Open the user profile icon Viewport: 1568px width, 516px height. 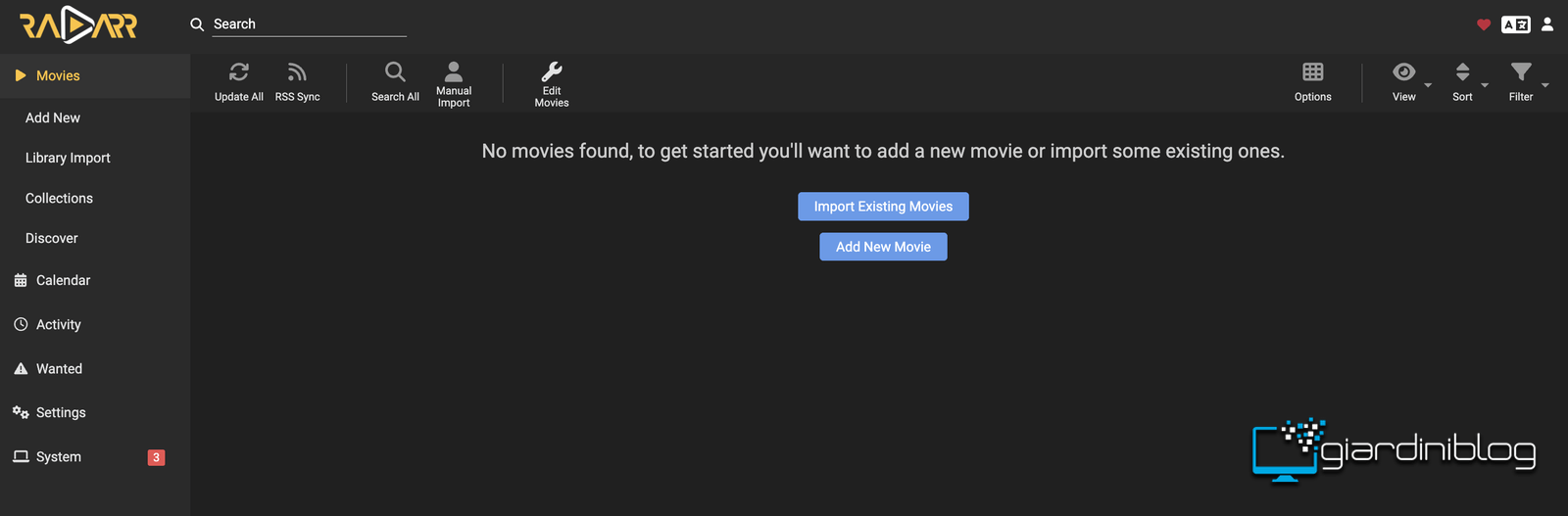click(1547, 24)
